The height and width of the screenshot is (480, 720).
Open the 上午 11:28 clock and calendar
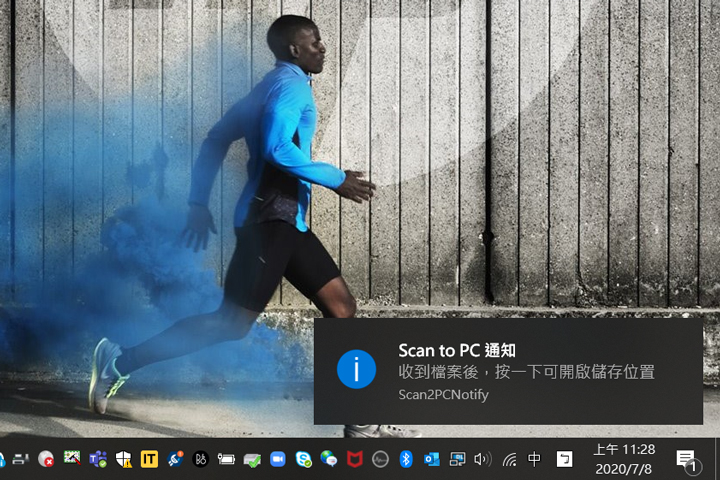[624, 459]
